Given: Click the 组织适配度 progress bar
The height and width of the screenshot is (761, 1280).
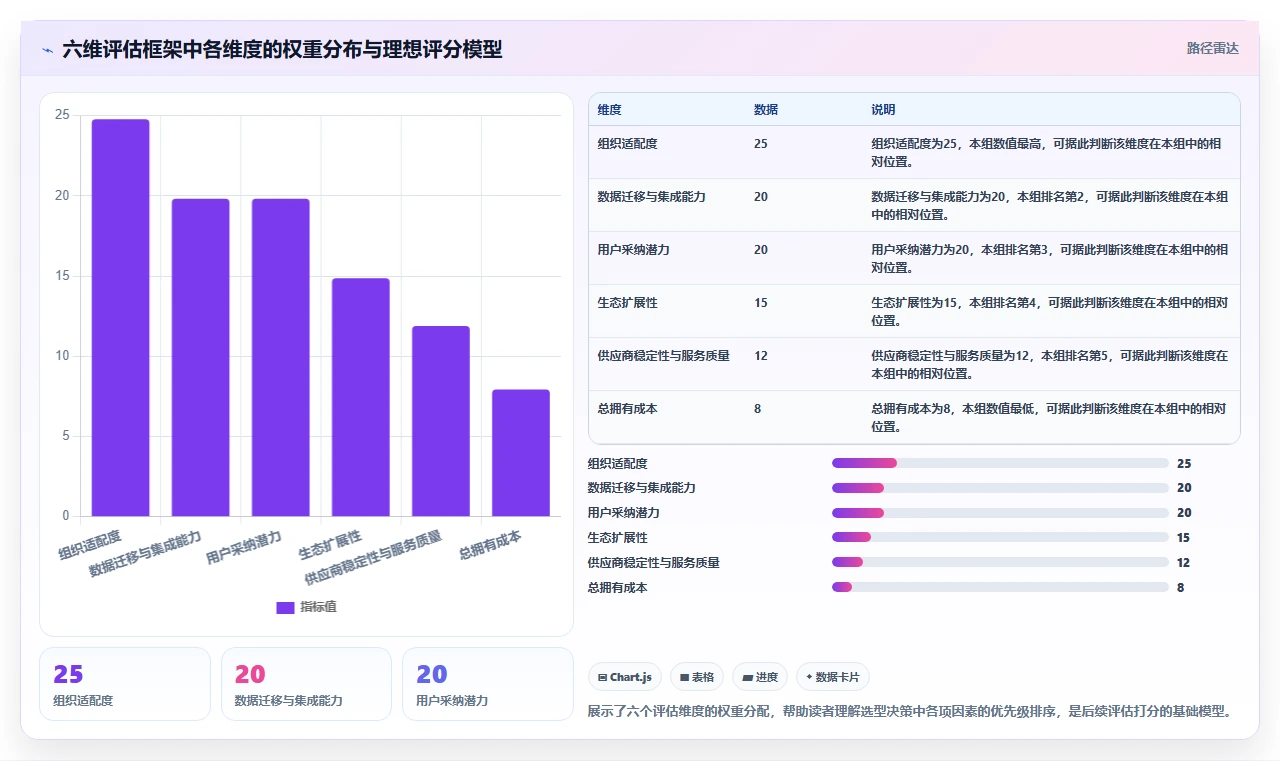Looking at the screenshot, I should 1000,463.
